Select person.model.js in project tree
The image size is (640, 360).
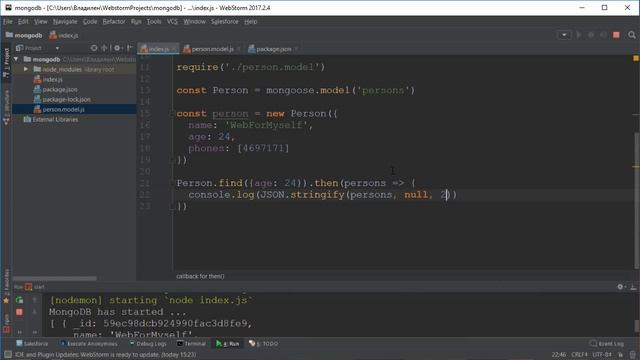coord(59,109)
